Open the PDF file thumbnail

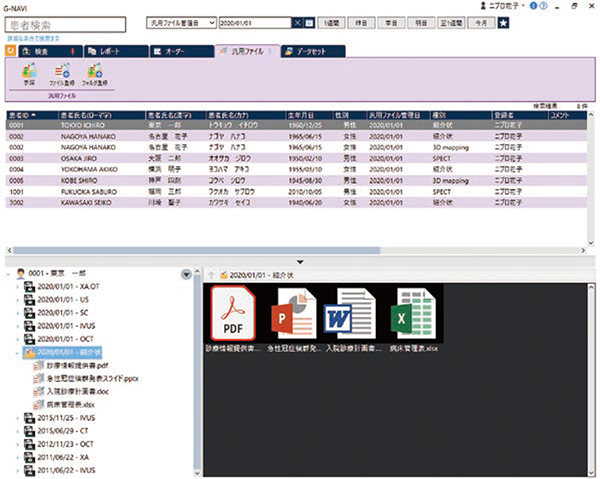[233, 314]
